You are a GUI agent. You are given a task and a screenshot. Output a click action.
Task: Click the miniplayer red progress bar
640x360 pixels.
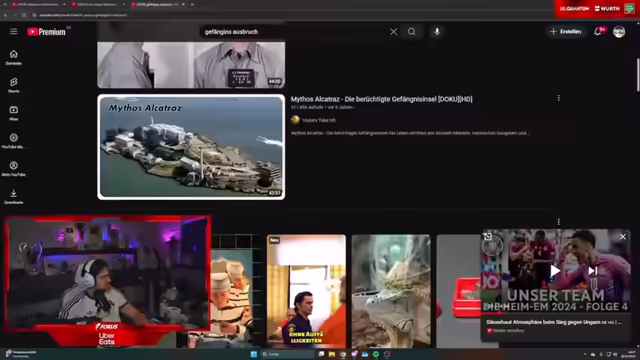[492, 313]
